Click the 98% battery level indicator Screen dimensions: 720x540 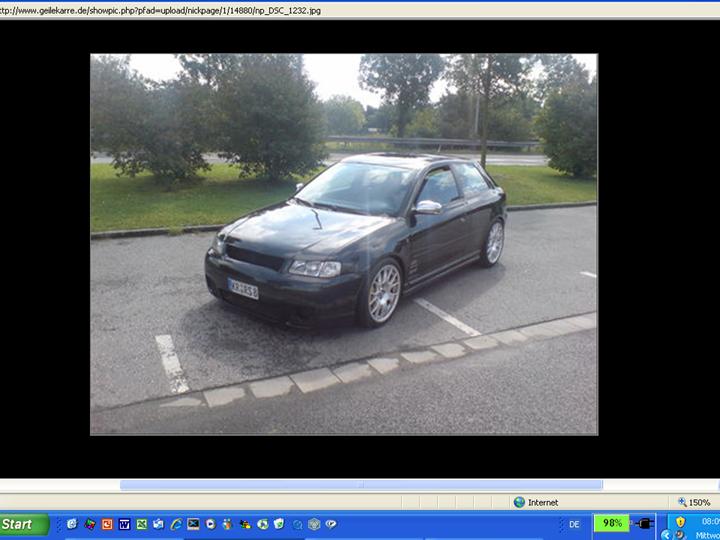point(611,523)
